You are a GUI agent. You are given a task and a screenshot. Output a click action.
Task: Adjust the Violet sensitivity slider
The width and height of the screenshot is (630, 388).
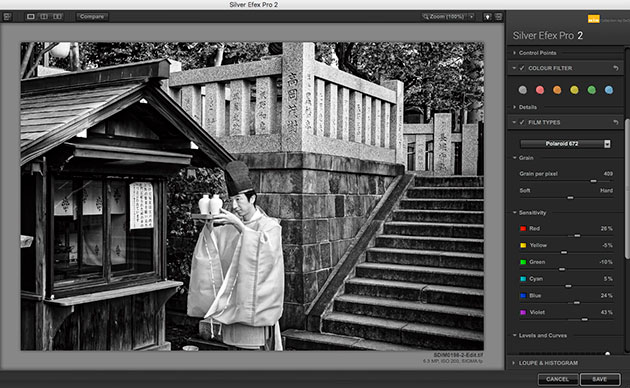click(x=585, y=319)
